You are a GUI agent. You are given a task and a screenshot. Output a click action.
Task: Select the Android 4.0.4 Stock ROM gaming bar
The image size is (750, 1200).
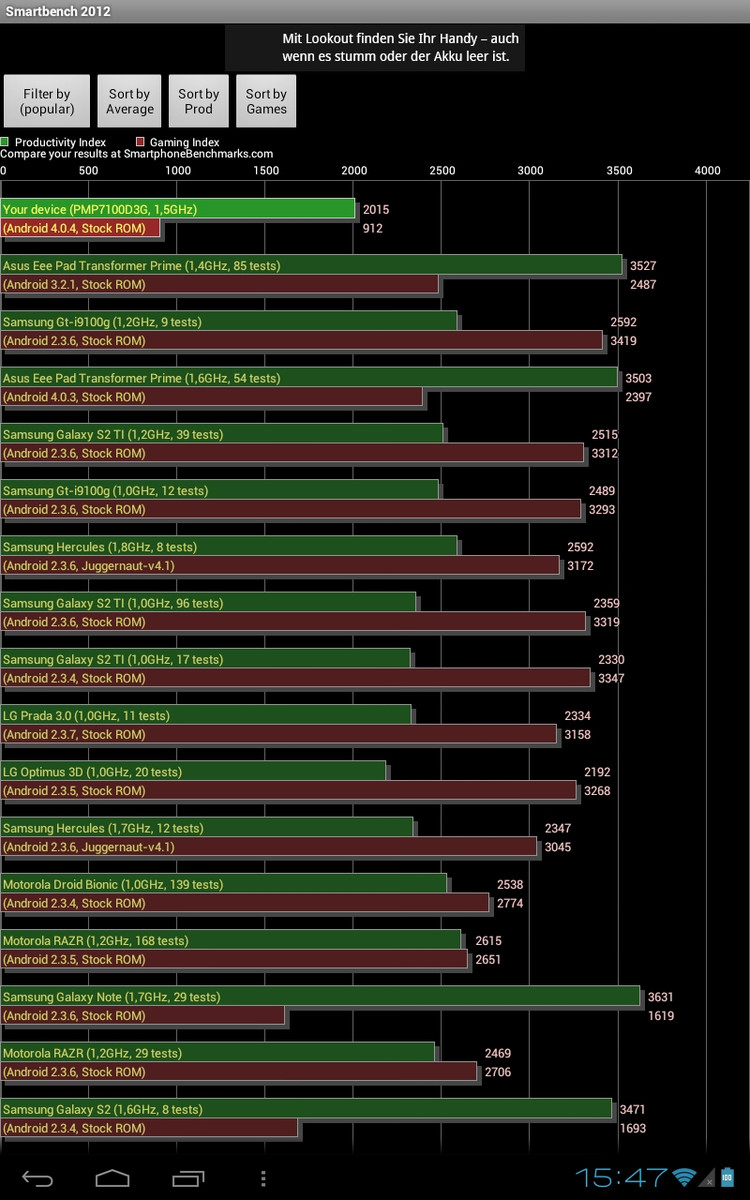(81, 228)
